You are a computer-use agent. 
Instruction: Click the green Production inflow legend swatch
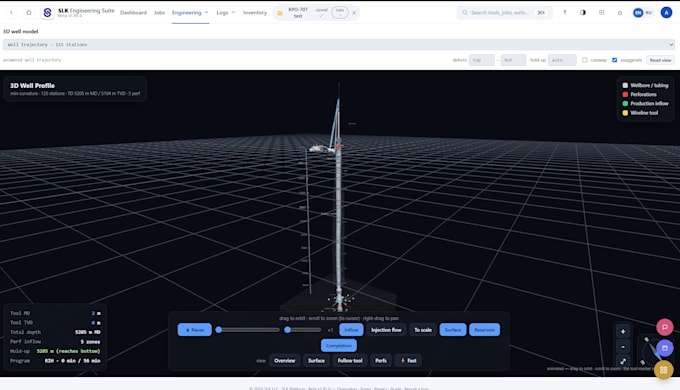[x=625, y=104]
